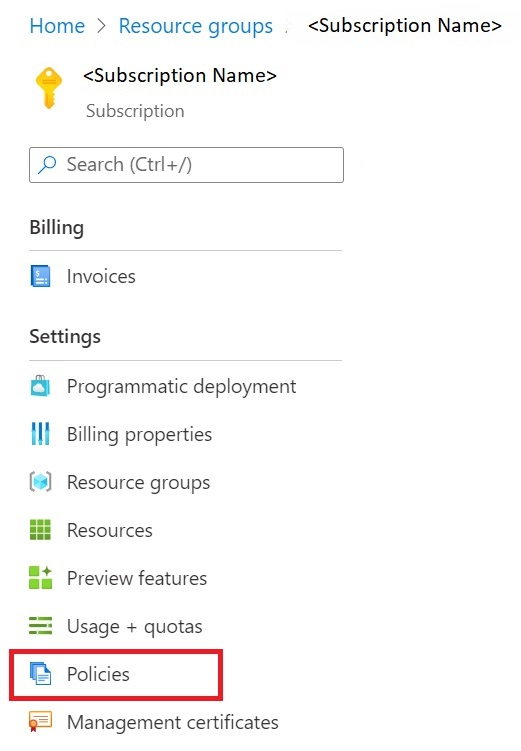The height and width of the screenshot is (751, 521).
Task: Click the yellow key subscription icon
Action: click(49, 88)
